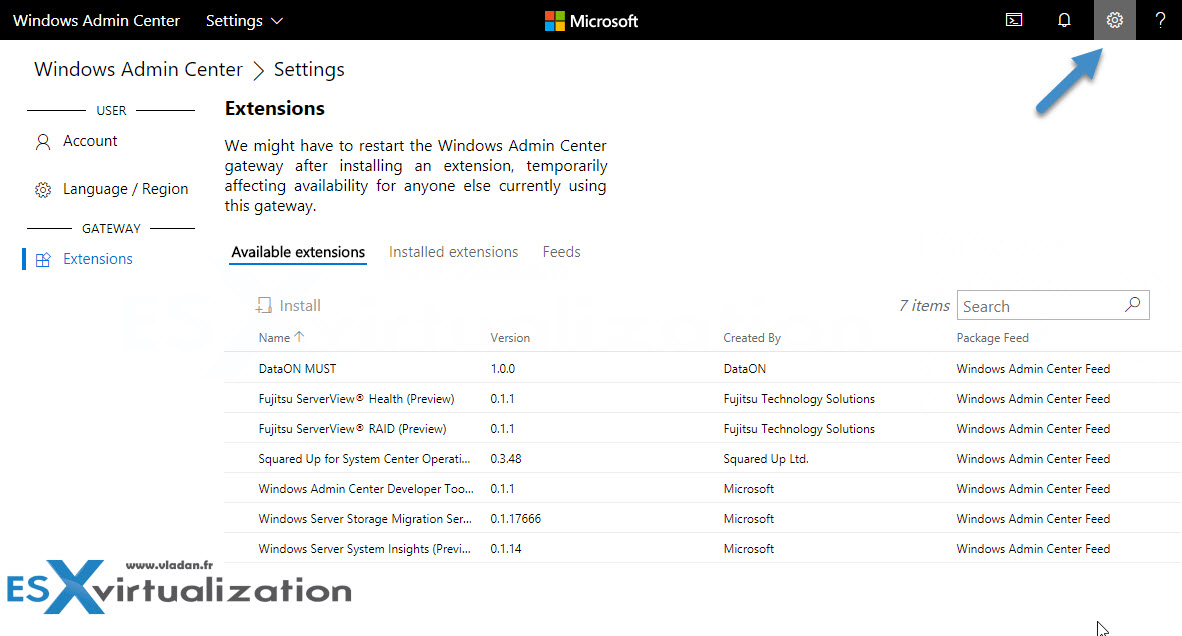The image size is (1182, 636).
Task: Select Extensions in sidebar
Action: (x=97, y=259)
